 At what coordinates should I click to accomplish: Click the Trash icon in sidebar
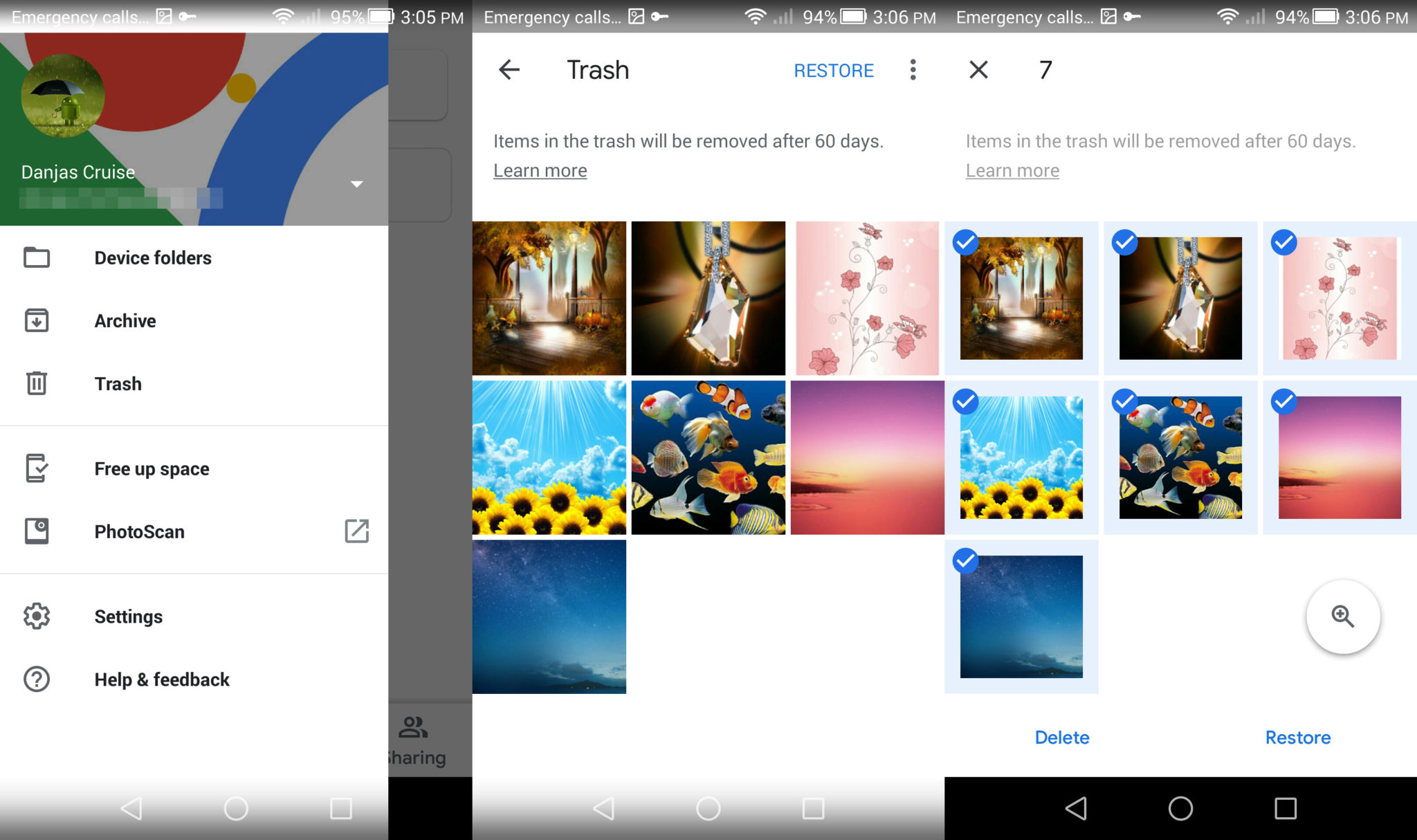[36, 383]
